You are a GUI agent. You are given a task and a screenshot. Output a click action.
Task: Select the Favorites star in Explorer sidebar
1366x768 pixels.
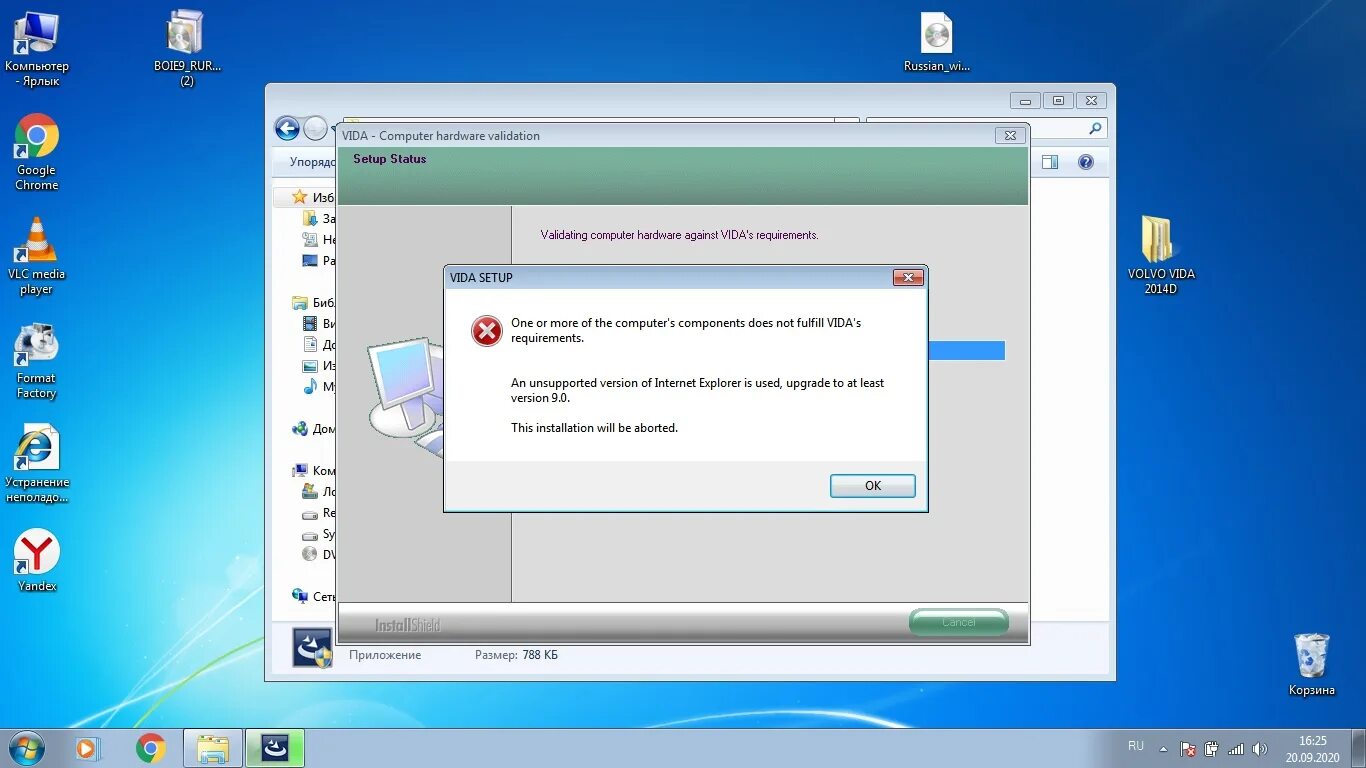[x=298, y=197]
